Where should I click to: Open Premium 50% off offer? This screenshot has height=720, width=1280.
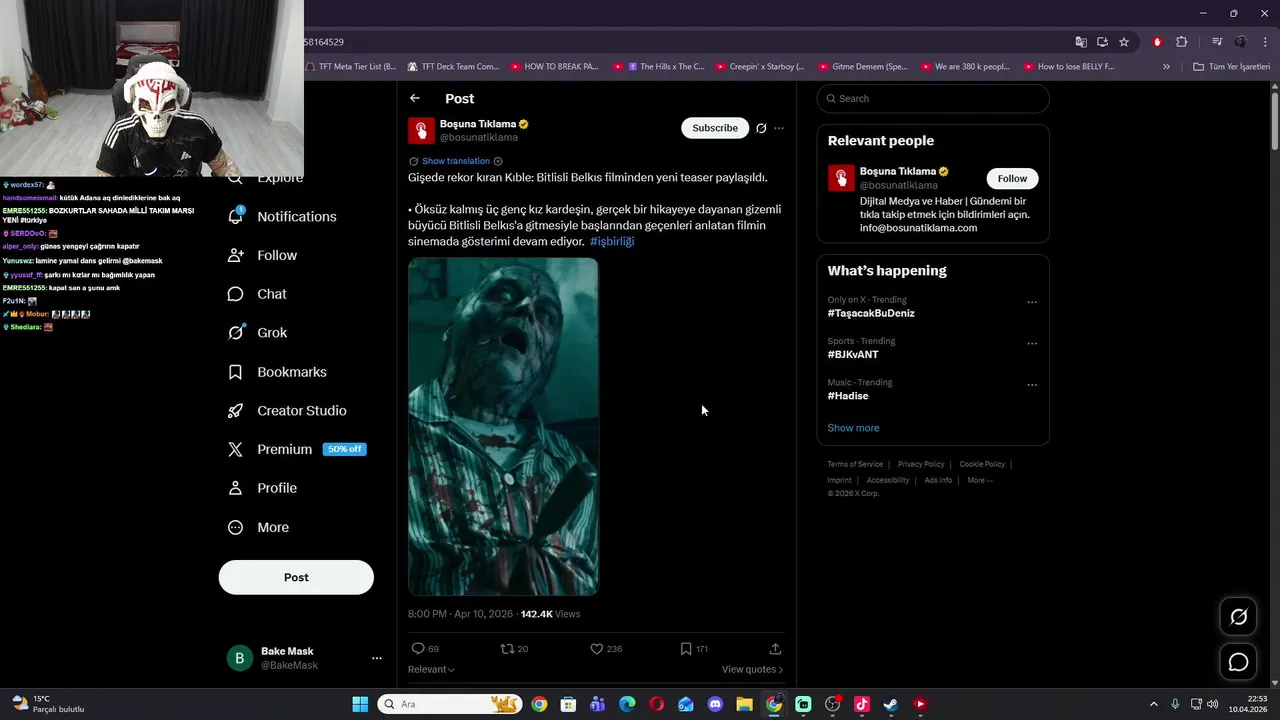point(297,449)
